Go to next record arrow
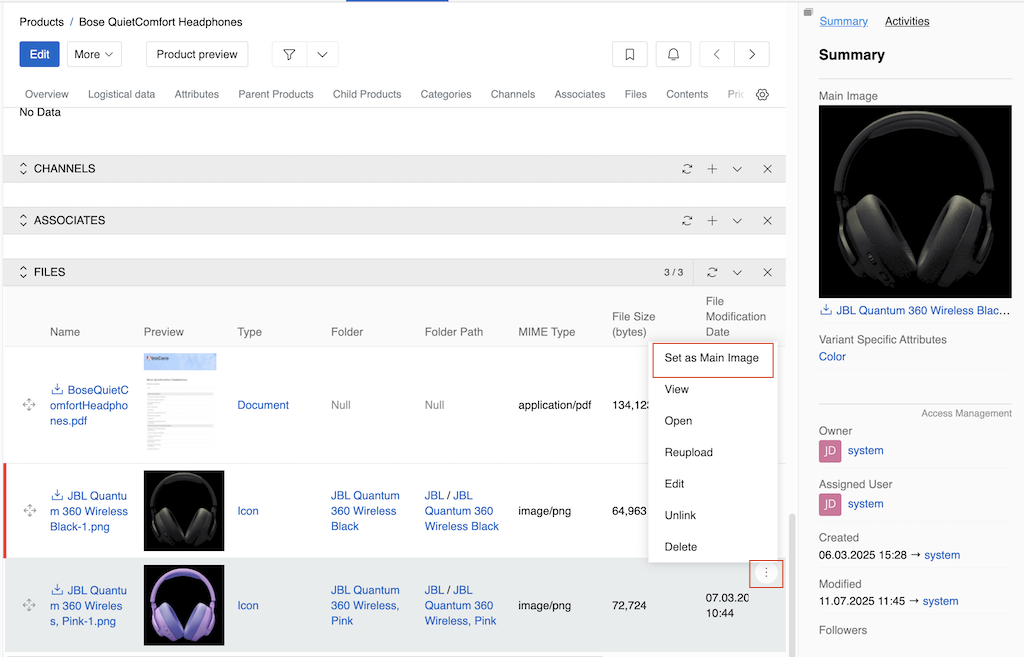1024x657 pixels. 752,54
